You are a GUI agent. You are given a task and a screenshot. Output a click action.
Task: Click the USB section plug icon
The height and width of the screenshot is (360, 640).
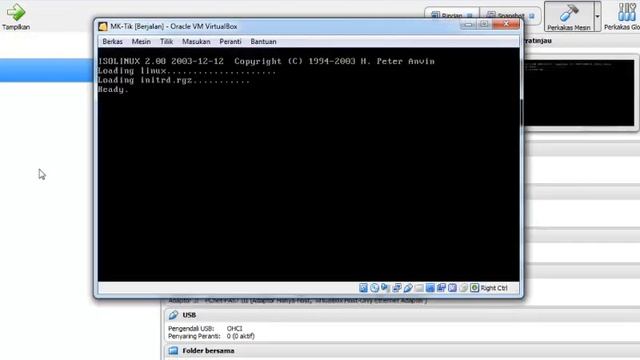point(173,315)
